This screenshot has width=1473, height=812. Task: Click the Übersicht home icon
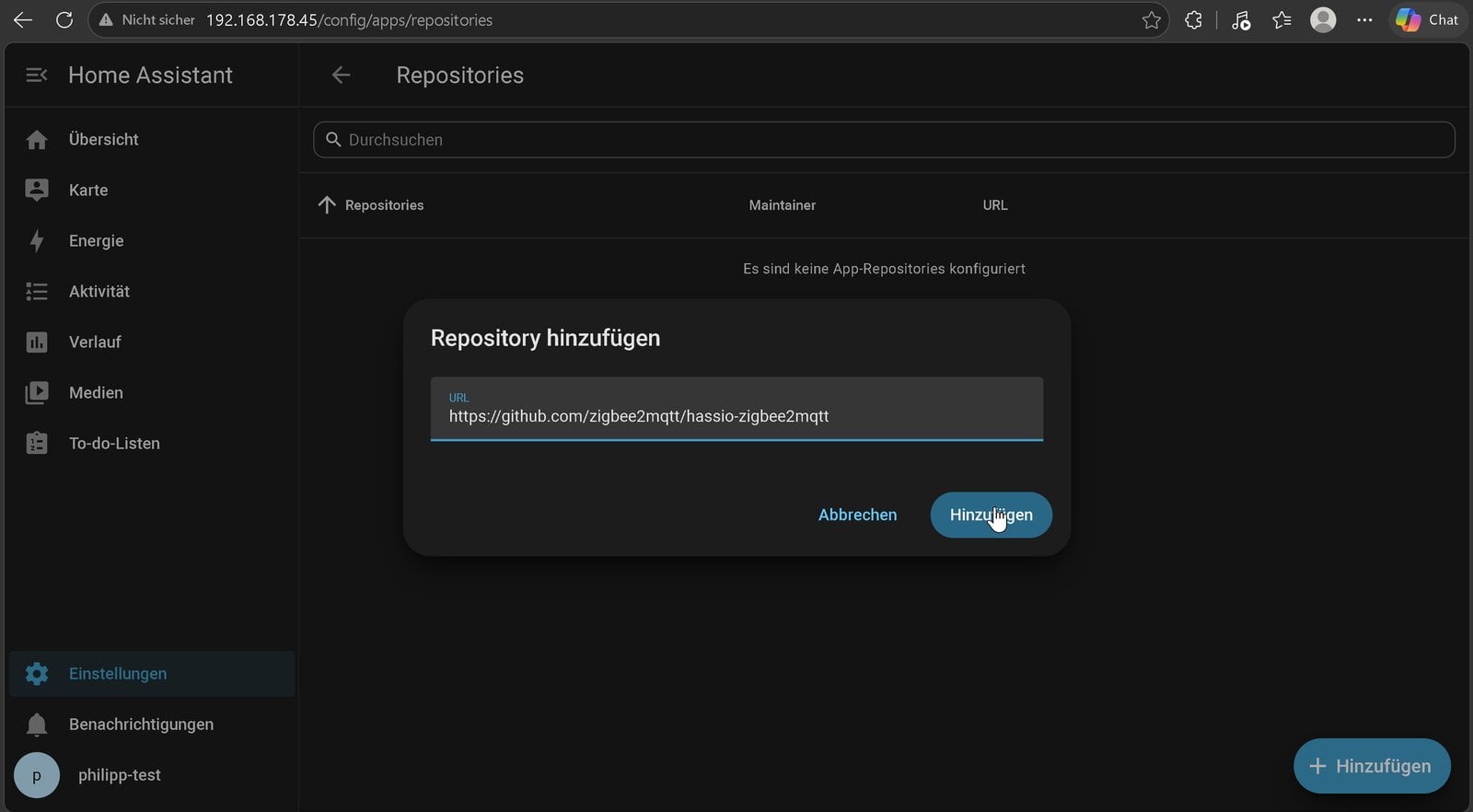pyautogui.click(x=37, y=139)
